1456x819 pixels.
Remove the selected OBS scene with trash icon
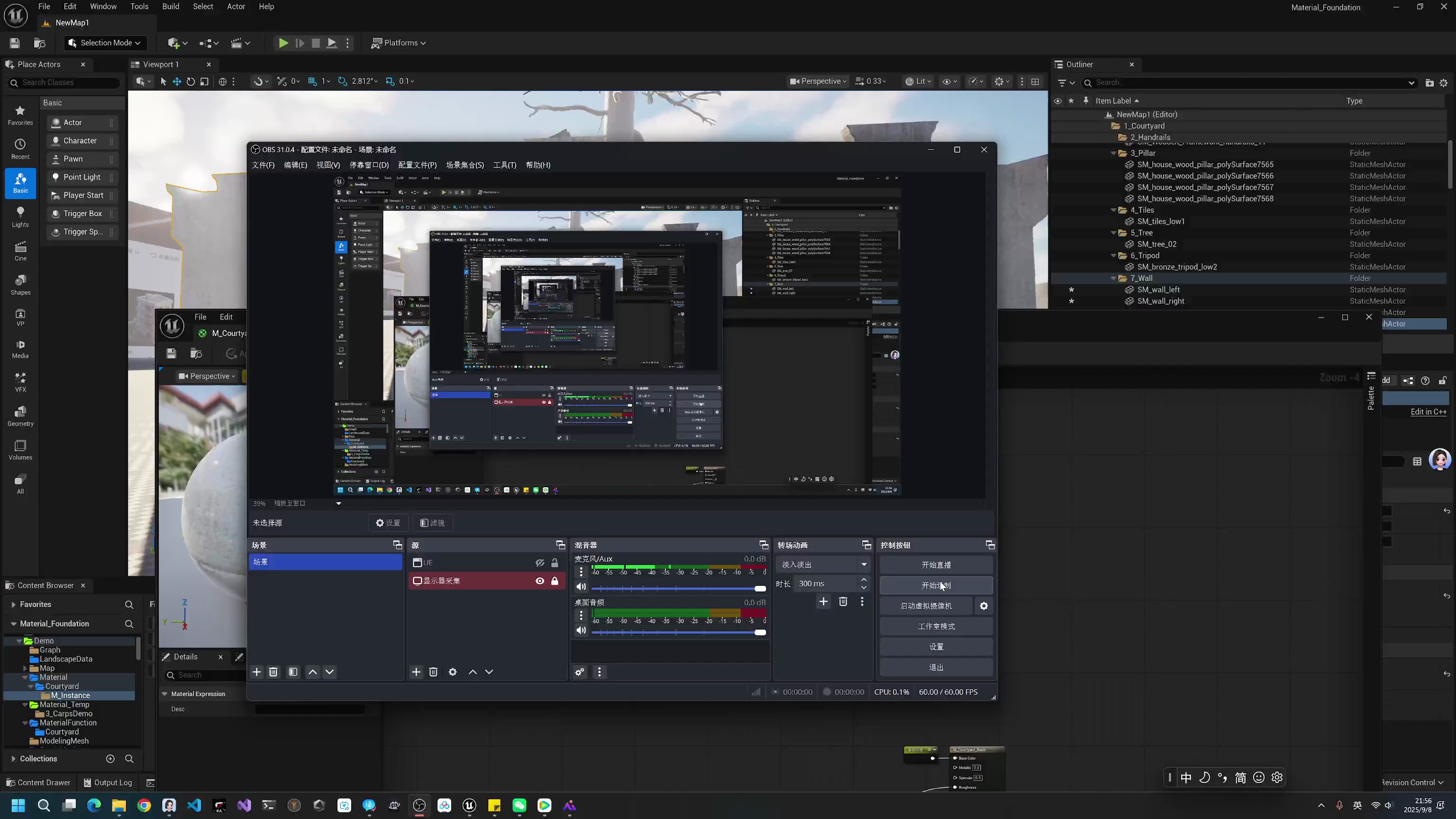(273, 672)
